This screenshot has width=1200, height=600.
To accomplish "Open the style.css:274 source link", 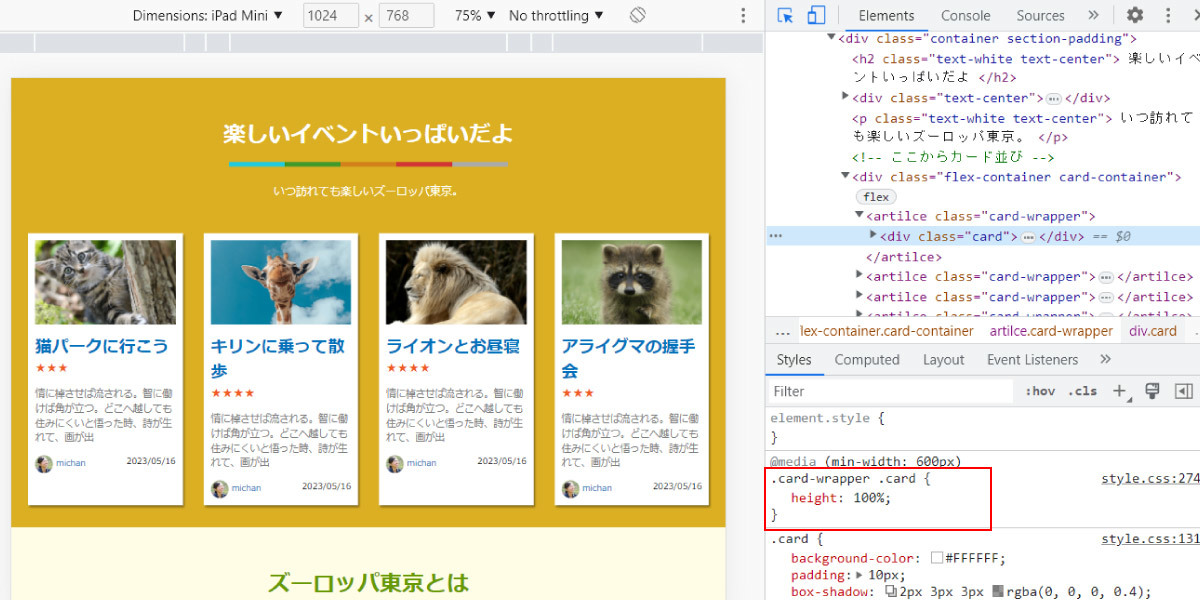I will (x=1150, y=479).
